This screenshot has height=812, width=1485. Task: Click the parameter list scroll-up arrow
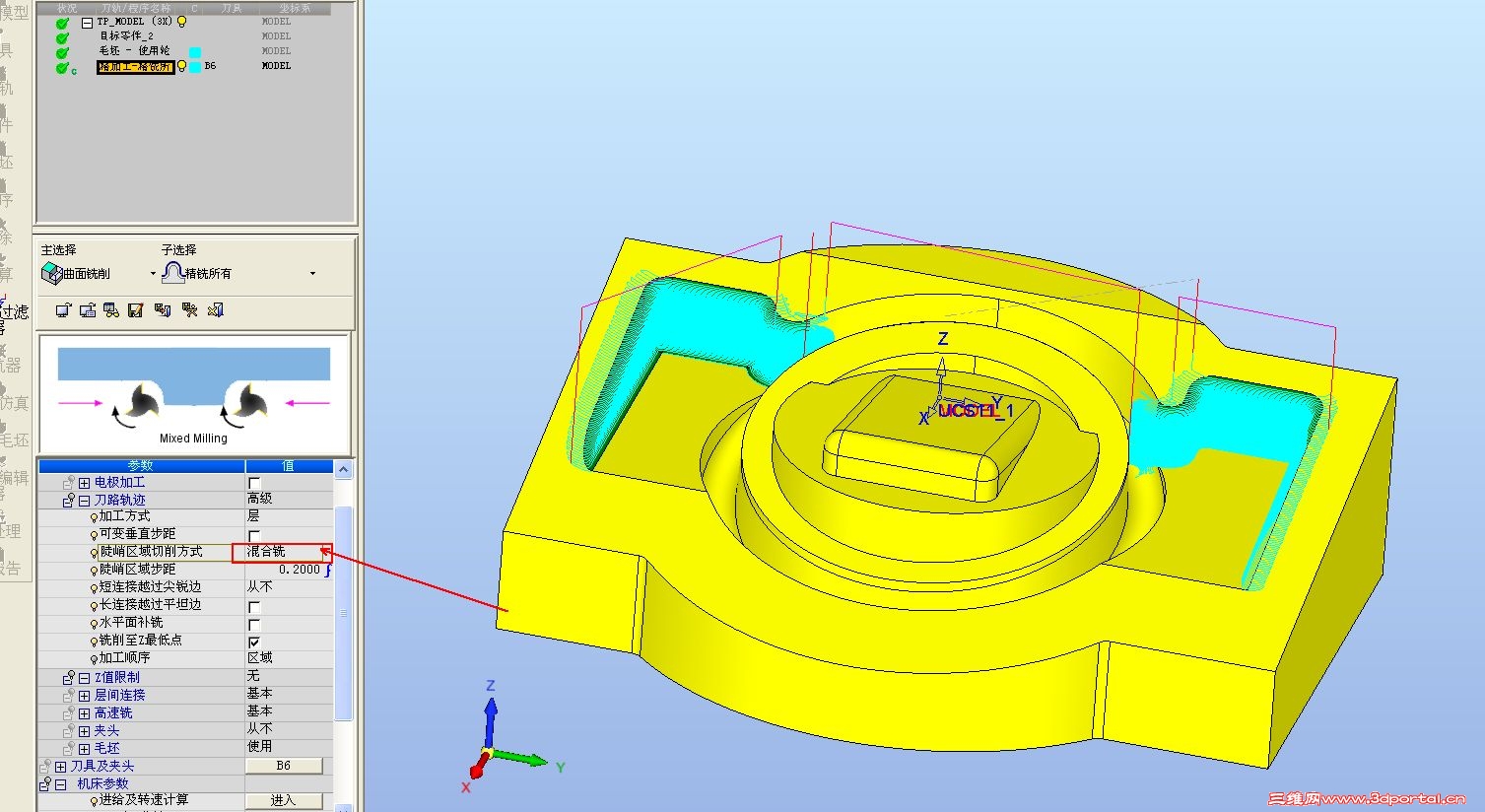pyautogui.click(x=343, y=469)
